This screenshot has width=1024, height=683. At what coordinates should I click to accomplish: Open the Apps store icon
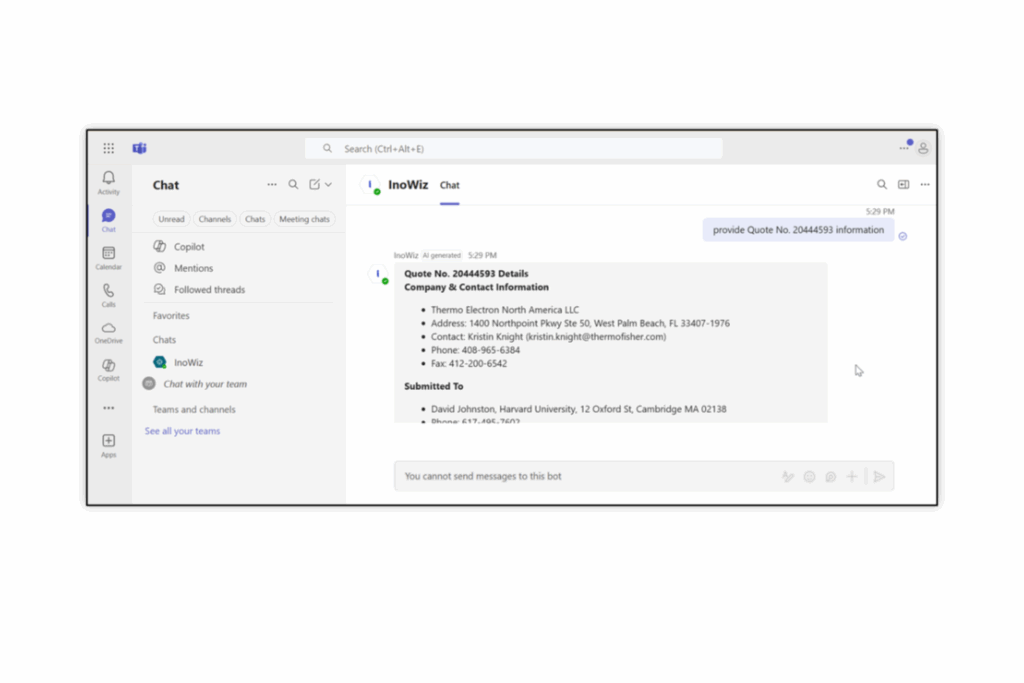[108, 445]
